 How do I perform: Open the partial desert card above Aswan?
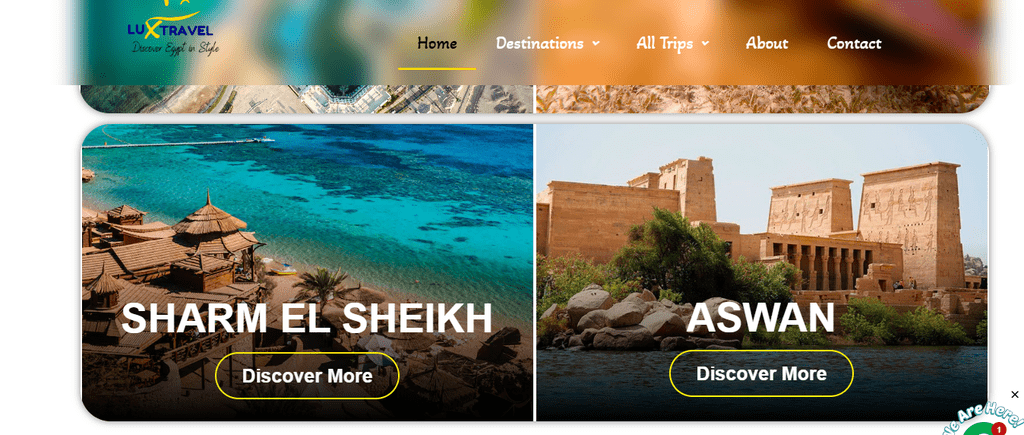761,99
